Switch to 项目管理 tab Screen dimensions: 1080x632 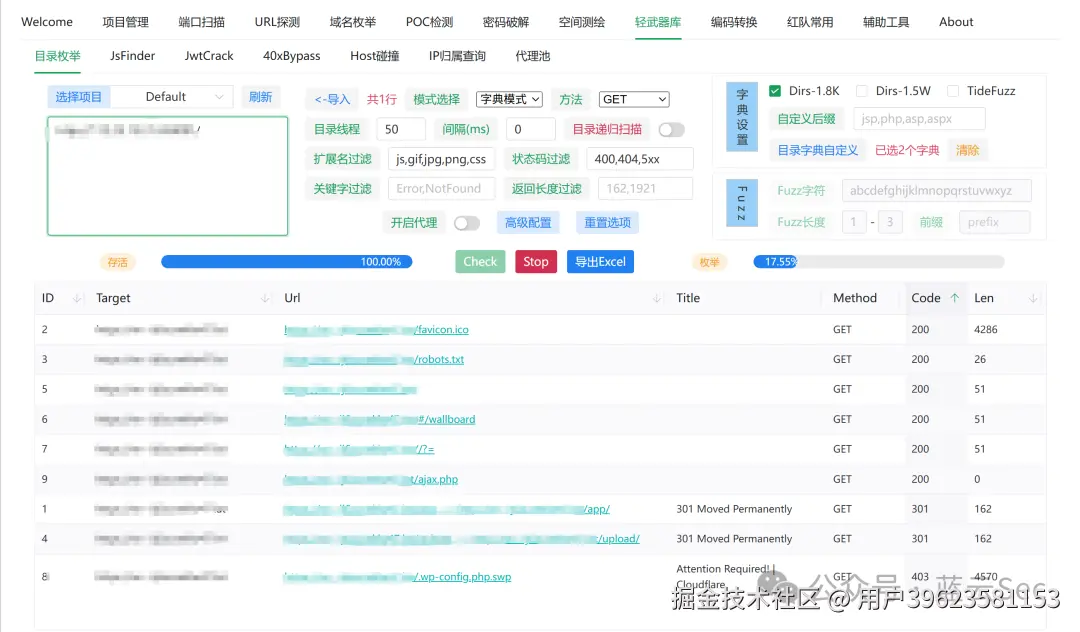(x=125, y=22)
